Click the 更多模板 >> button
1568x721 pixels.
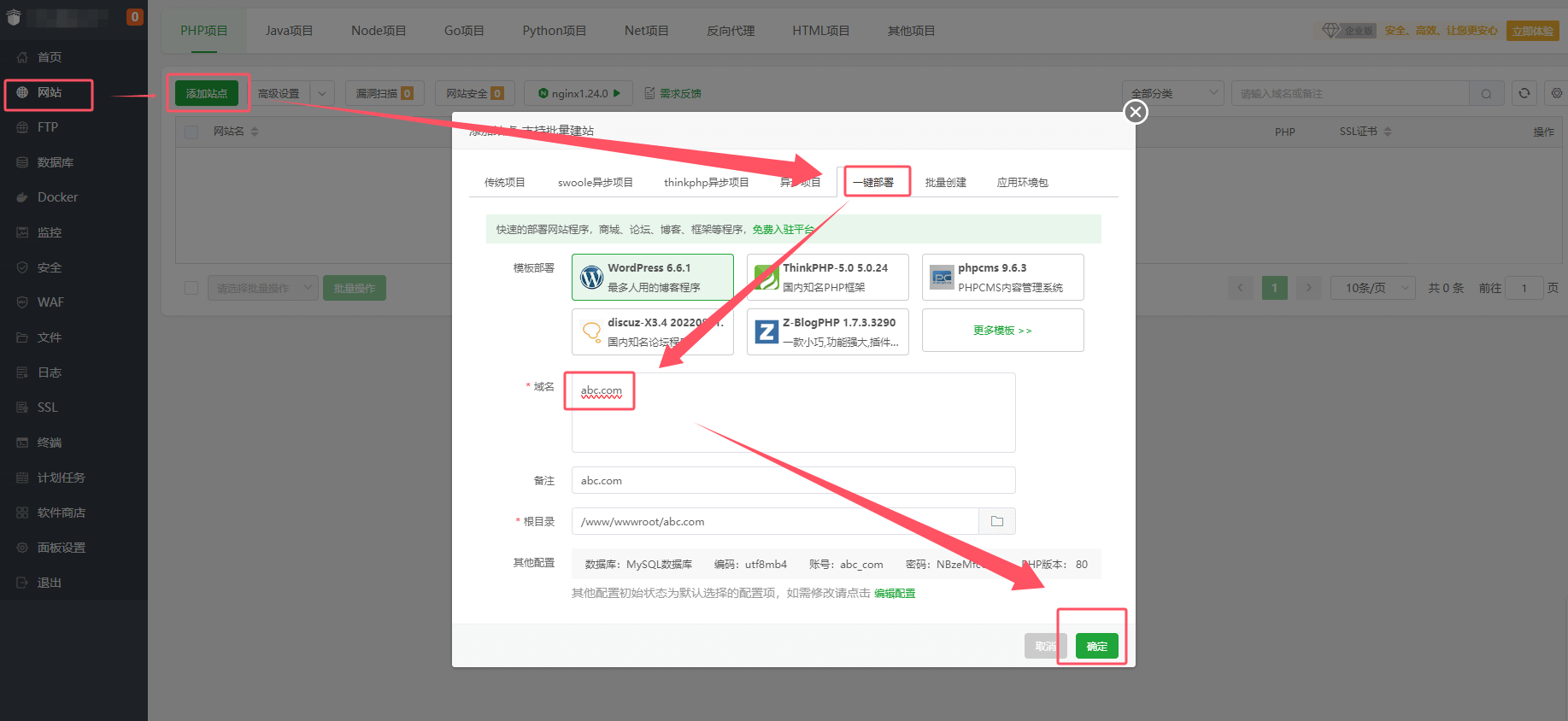[x=1003, y=330]
